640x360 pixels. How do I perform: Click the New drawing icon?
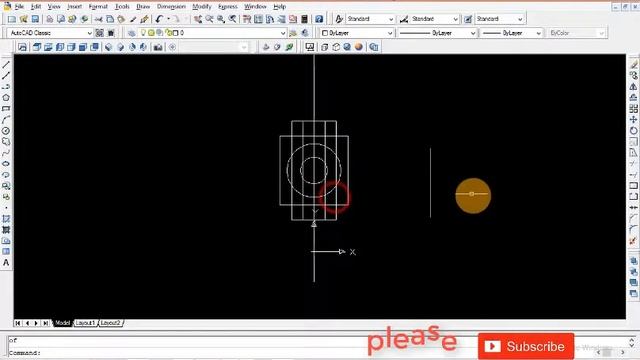coord(12,19)
